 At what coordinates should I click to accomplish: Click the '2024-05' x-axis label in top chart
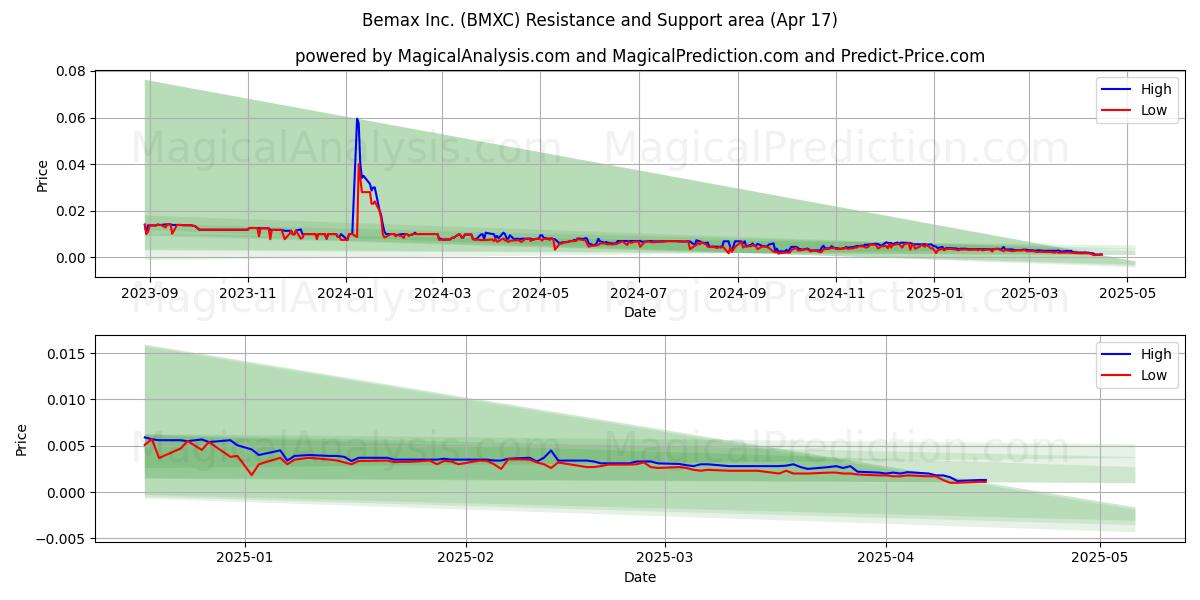(x=541, y=293)
